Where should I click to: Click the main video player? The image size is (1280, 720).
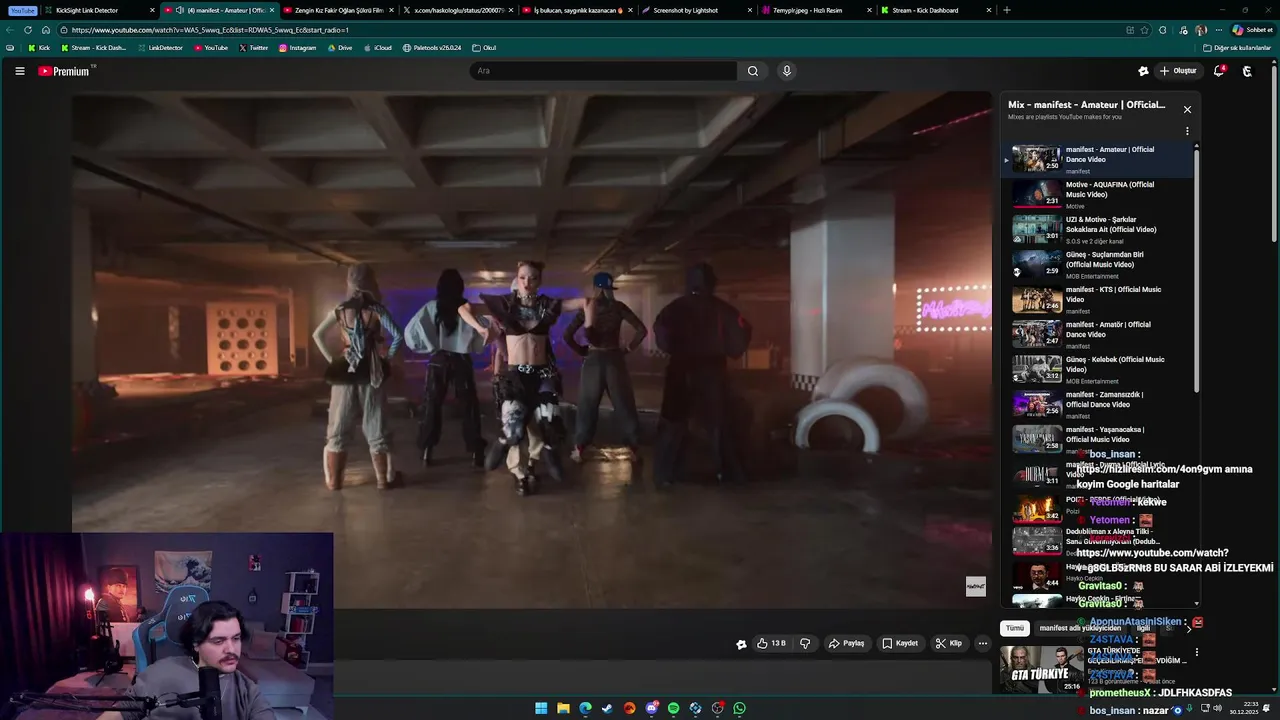532,350
